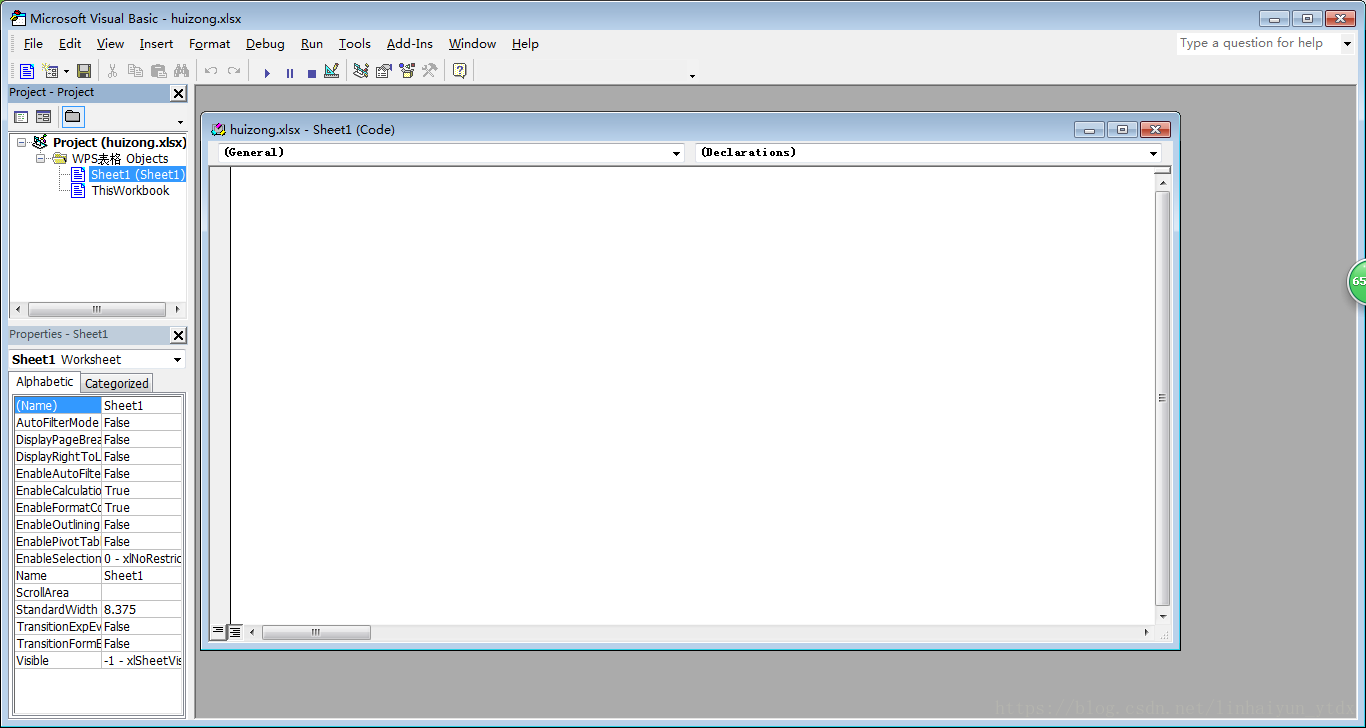1366x728 pixels.
Task: Click the Visual Basic Help question icon
Action: tap(460, 71)
